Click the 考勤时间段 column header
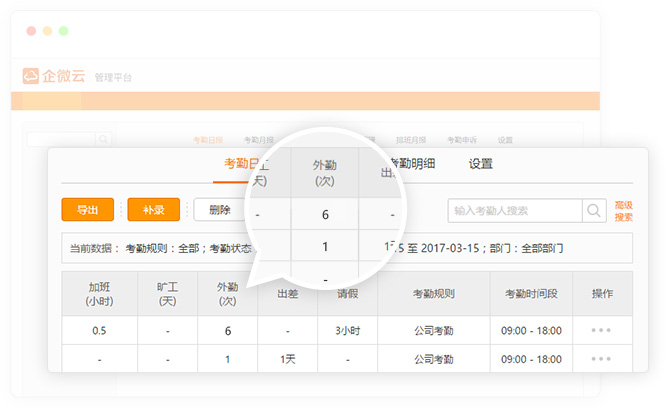This screenshot has height=409, width=665. click(531, 294)
